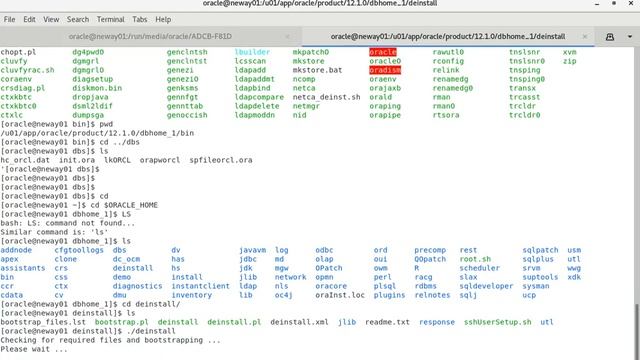Open the Help menu
The image size is (640, 360).
click(x=163, y=19)
